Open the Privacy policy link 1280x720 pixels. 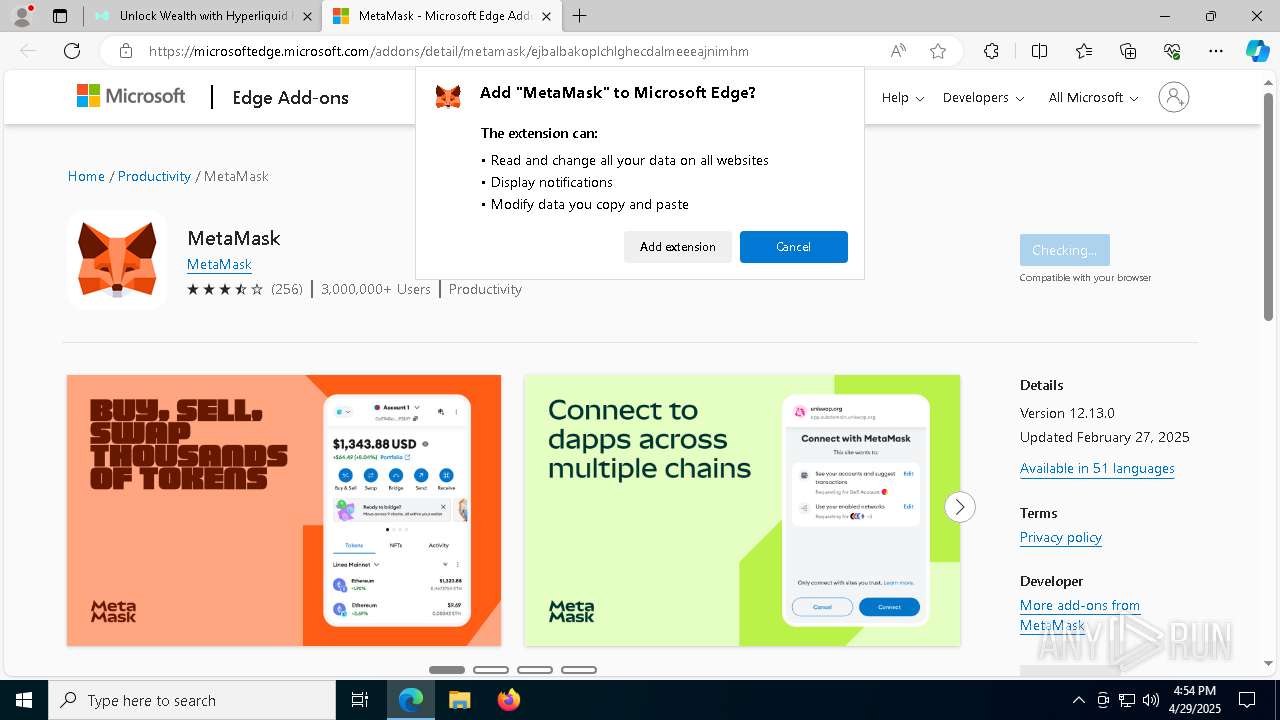1061,537
